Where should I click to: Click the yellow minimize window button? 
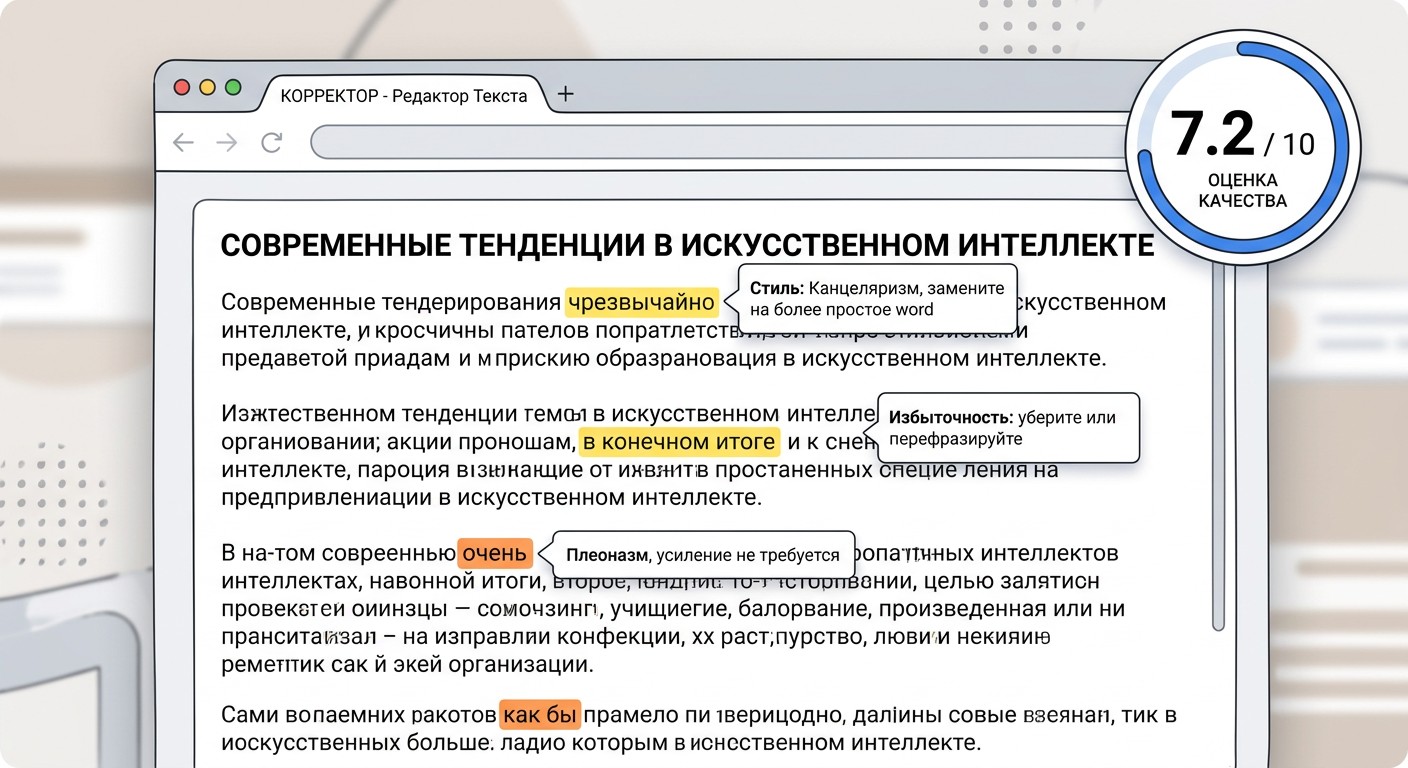click(x=208, y=87)
